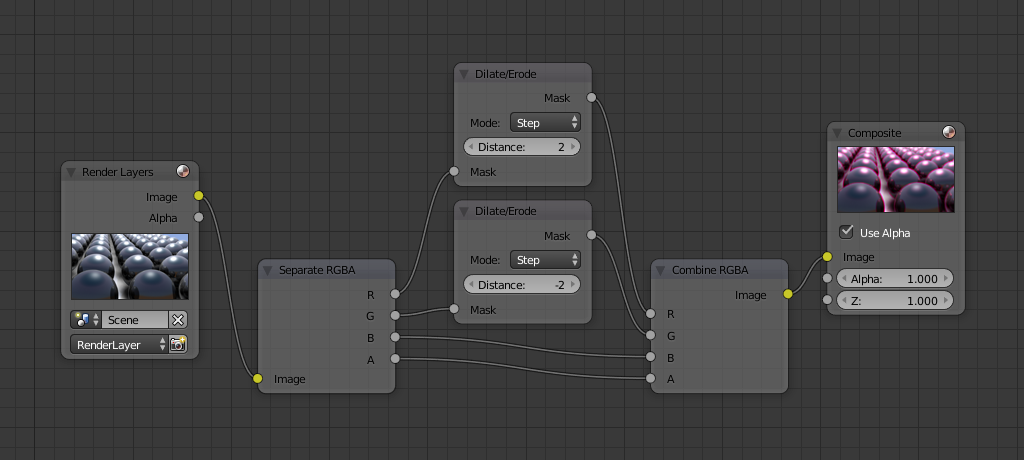Toggle the Use Alpha checkbox
This screenshot has width=1024, height=460.
click(x=846, y=232)
